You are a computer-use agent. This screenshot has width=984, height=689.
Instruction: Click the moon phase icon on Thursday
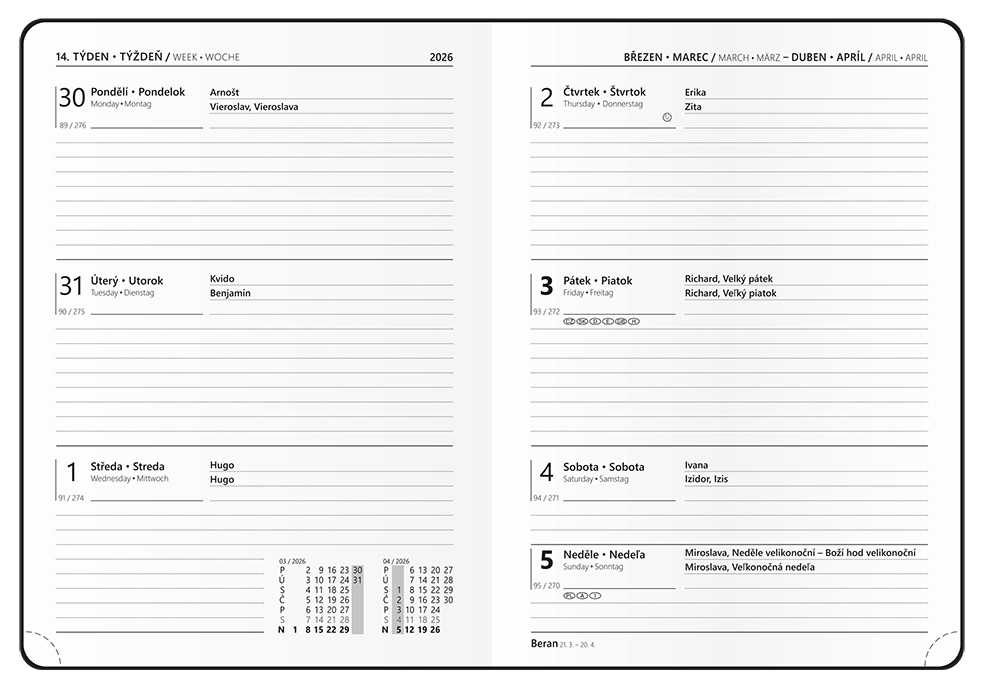[667, 118]
